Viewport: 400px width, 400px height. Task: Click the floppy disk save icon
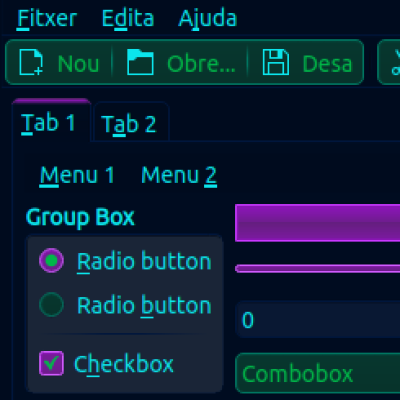pyautogui.click(x=276, y=62)
